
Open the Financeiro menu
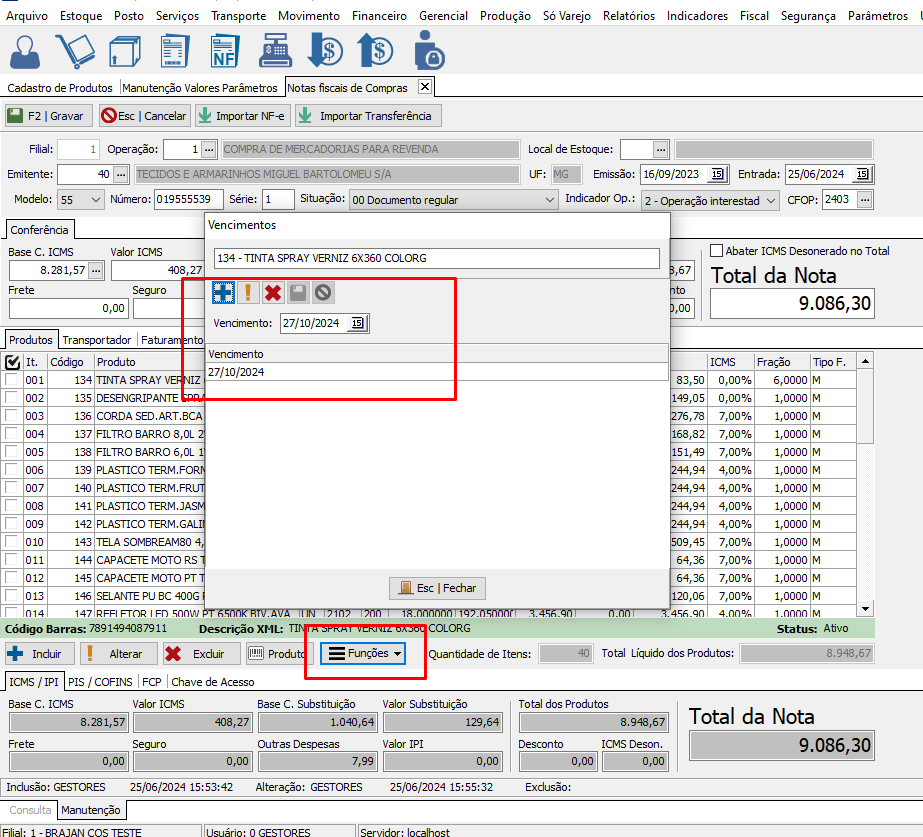[379, 16]
